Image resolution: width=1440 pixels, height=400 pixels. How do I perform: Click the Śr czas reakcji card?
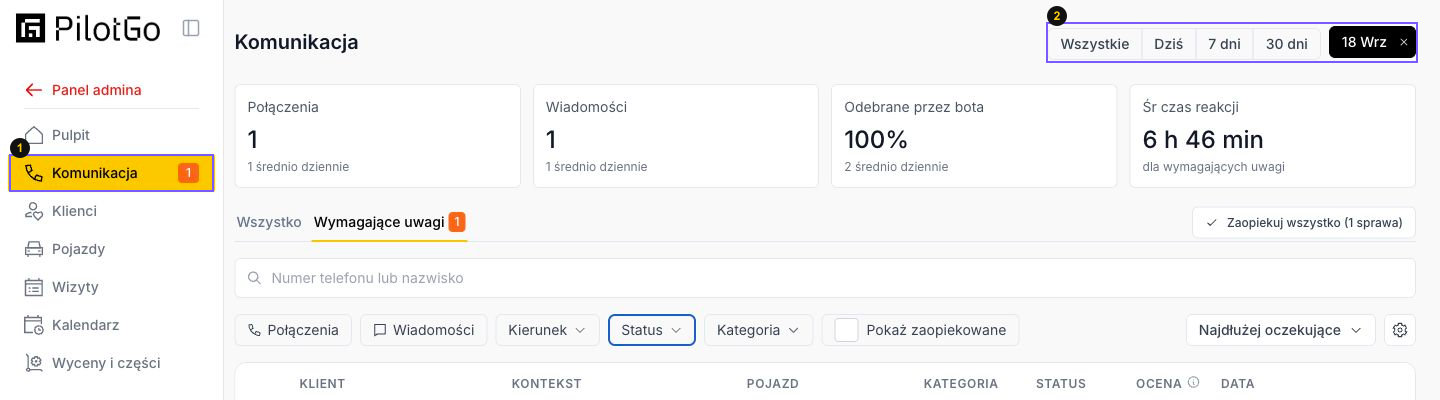1272,136
